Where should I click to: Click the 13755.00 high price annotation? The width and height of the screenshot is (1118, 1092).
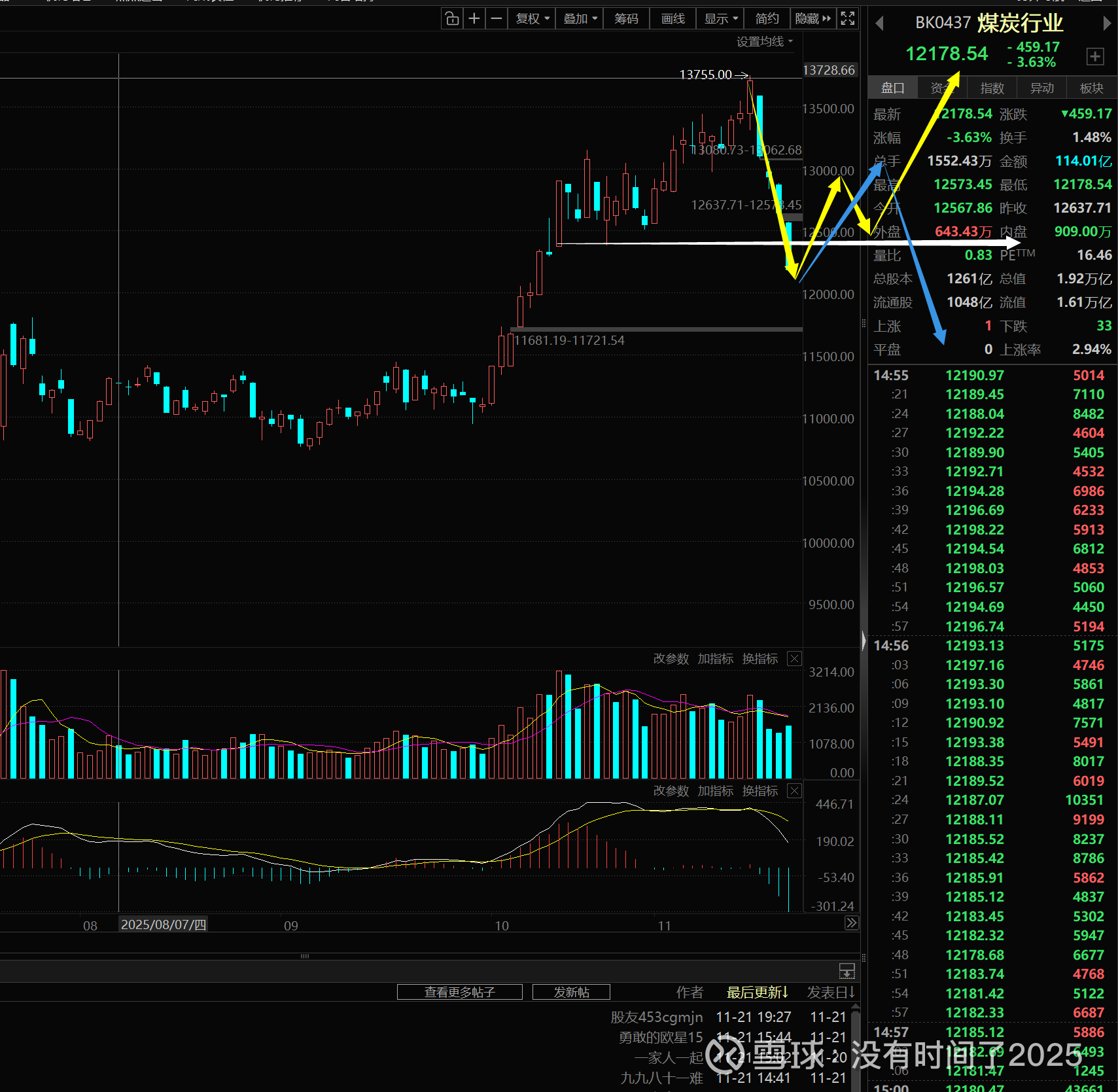705,75
